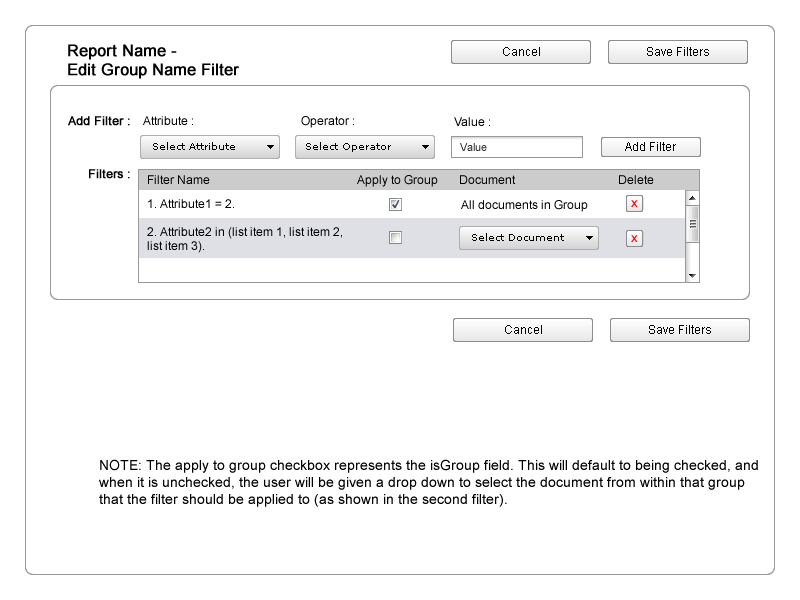
Task: Delete the Attribute1 = 2 filter
Action: pos(634,204)
